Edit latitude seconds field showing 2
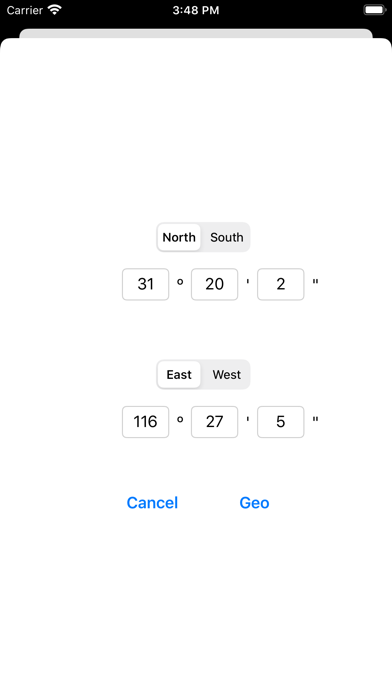 (x=281, y=284)
